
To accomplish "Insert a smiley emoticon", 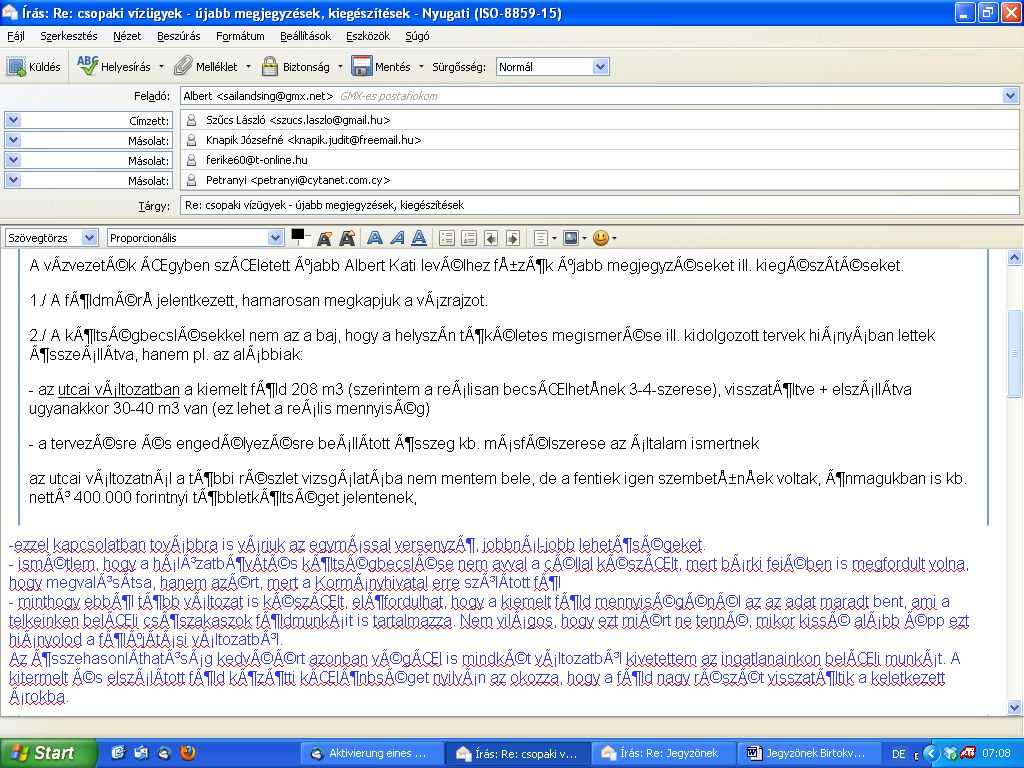I will [x=601, y=238].
